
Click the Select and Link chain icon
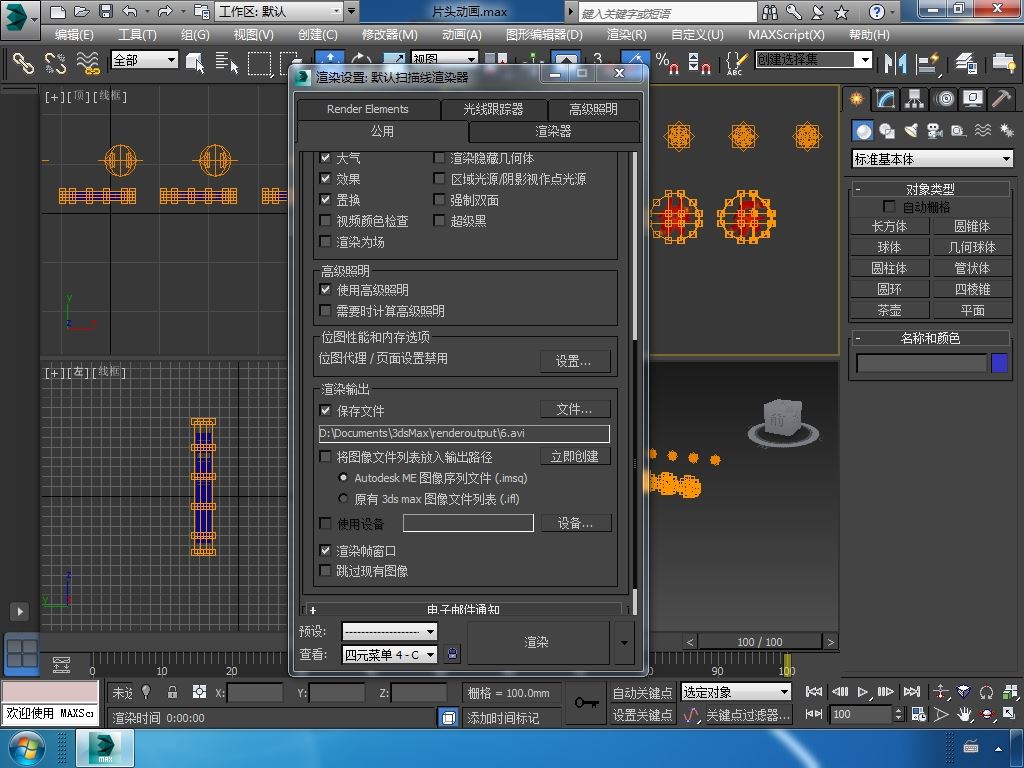point(22,63)
